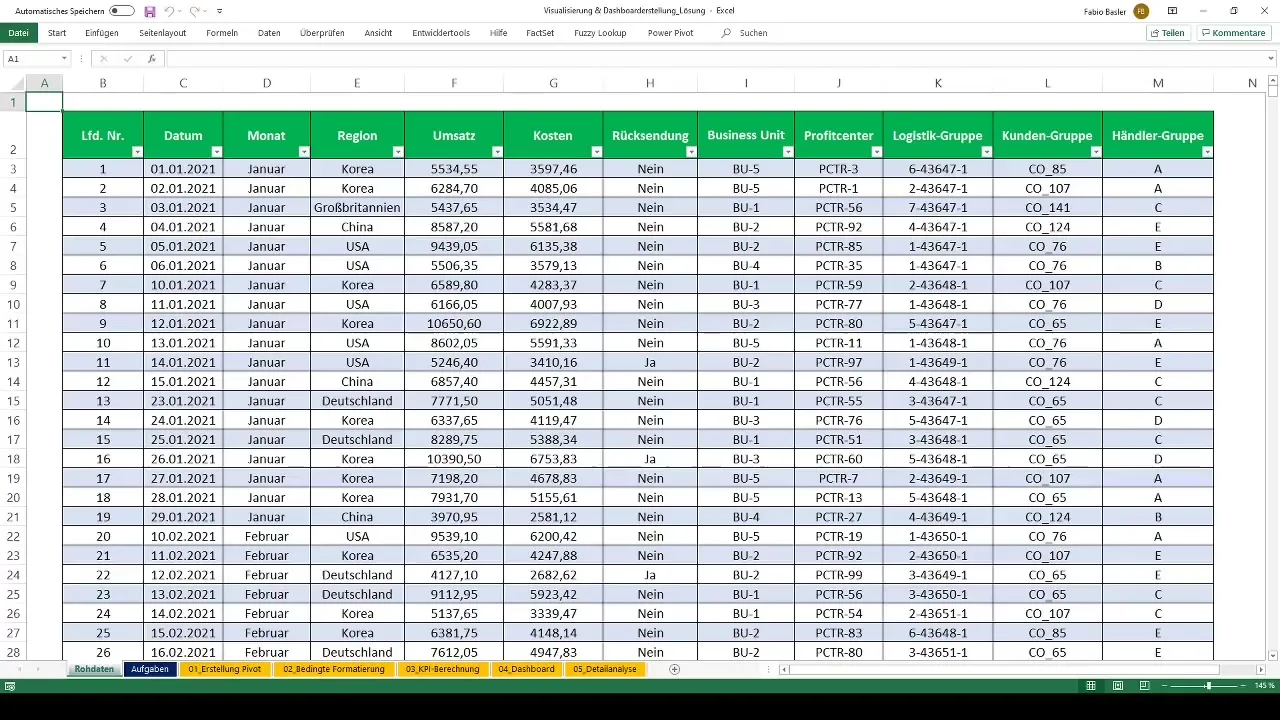The width and height of the screenshot is (1280, 720).
Task: Click the Suchen search magnifier icon
Action: click(726, 33)
